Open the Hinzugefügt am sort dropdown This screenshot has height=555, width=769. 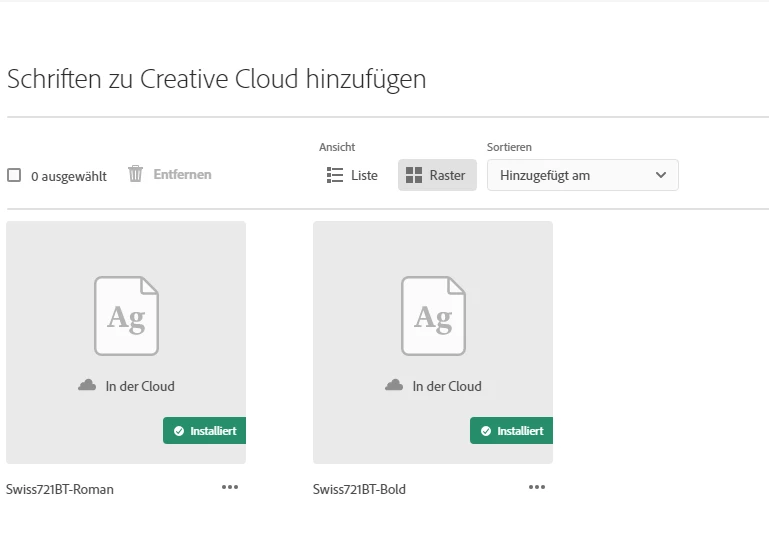583,175
